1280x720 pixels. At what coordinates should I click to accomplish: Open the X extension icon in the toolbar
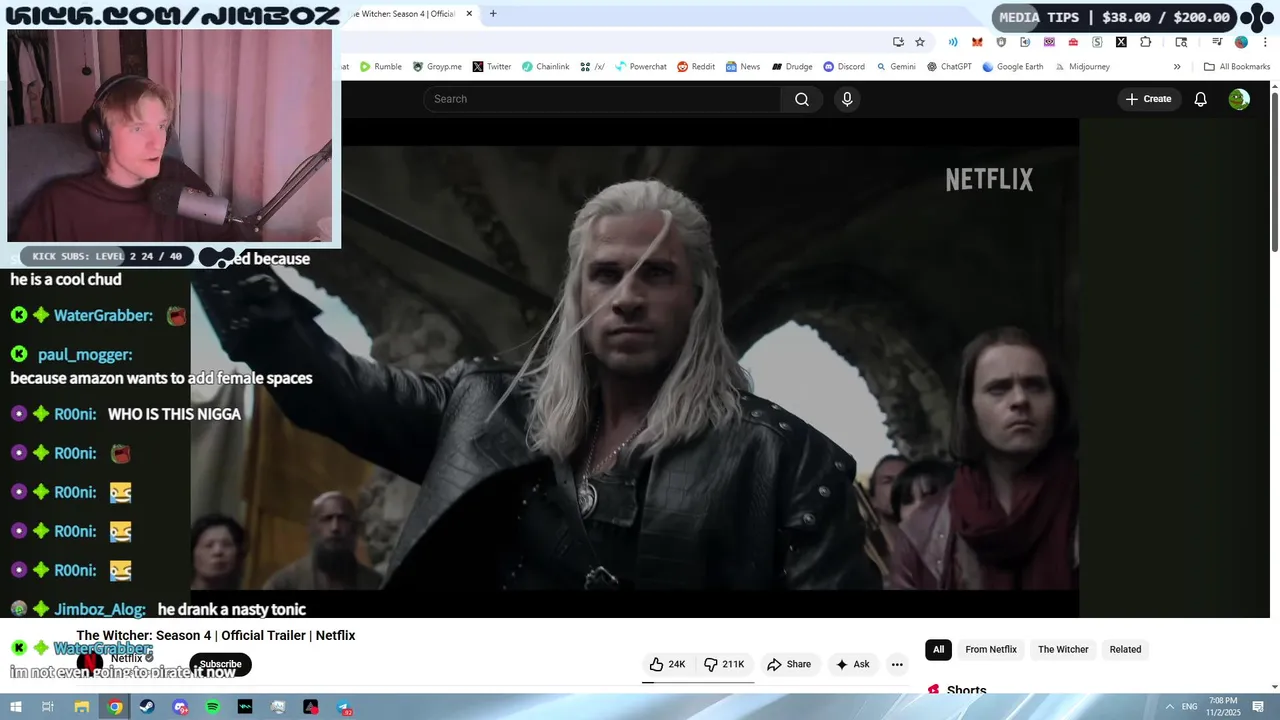(x=1121, y=42)
